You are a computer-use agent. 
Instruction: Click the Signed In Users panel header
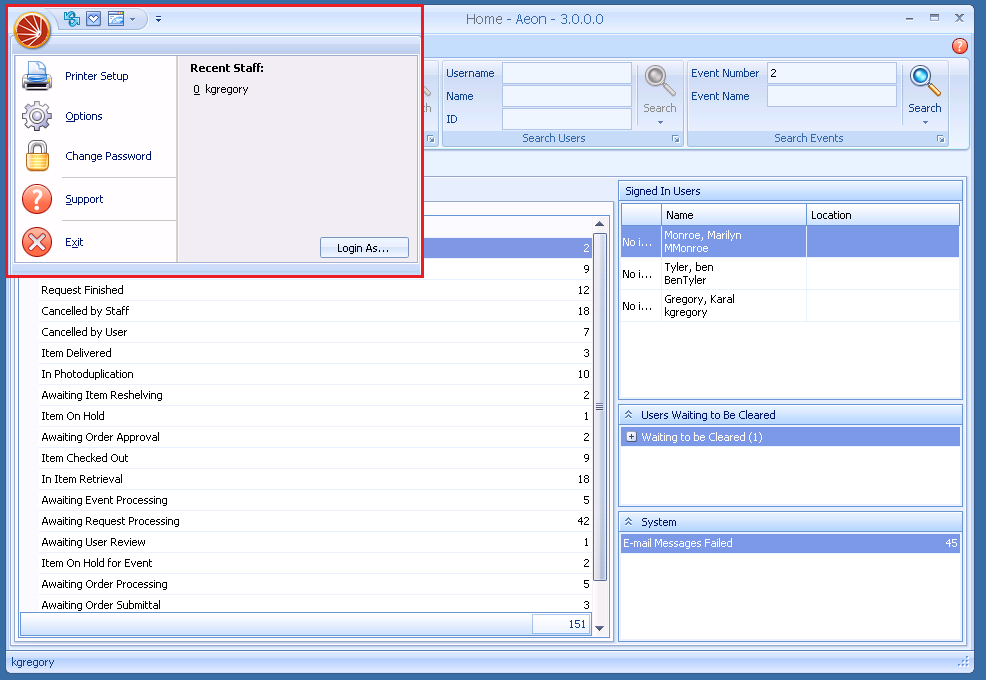790,191
